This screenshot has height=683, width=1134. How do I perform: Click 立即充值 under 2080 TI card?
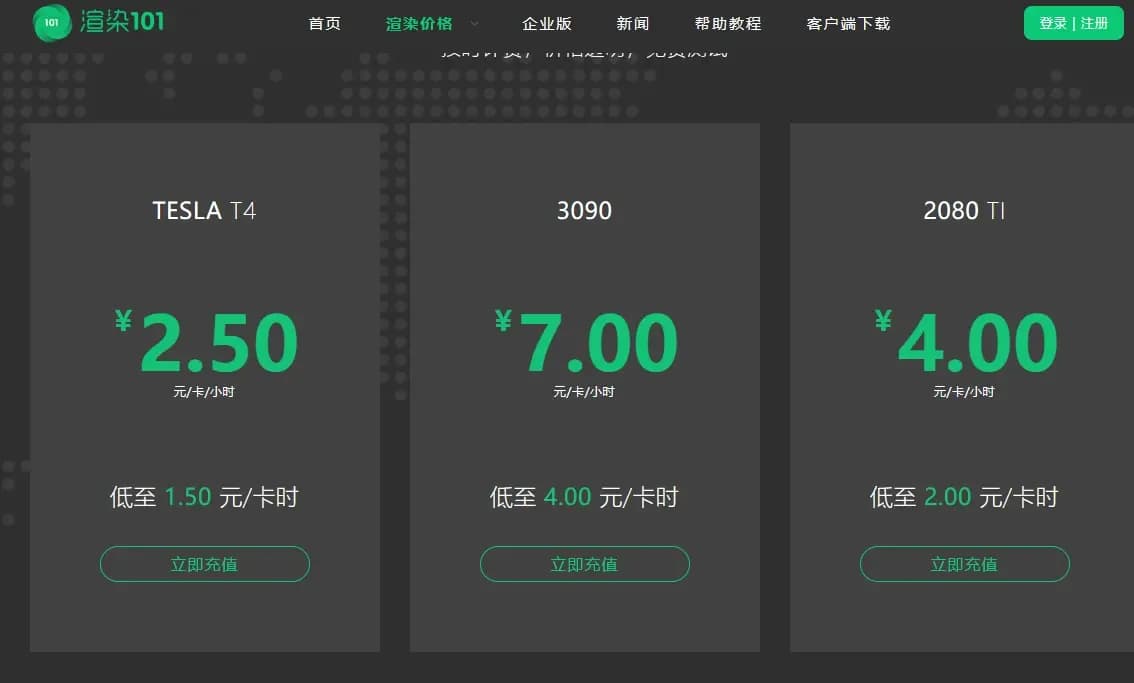964,564
